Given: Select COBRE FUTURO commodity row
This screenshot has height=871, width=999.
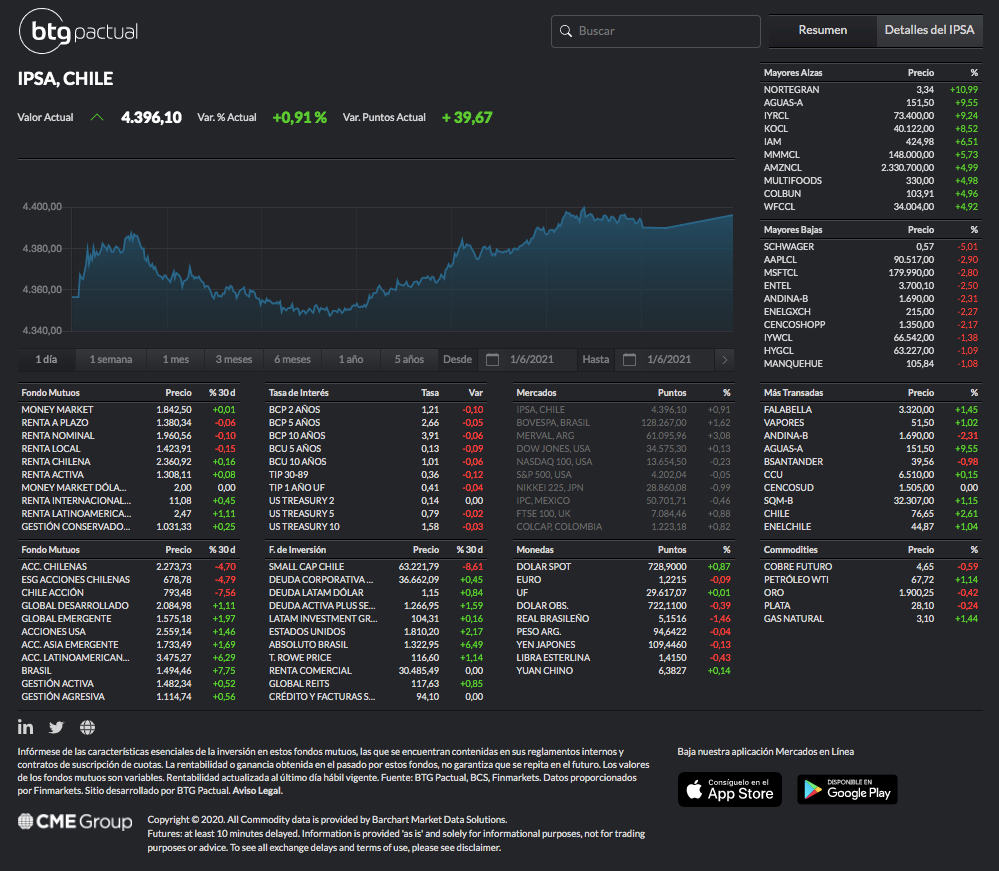Looking at the screenshot, I should 871,566.
